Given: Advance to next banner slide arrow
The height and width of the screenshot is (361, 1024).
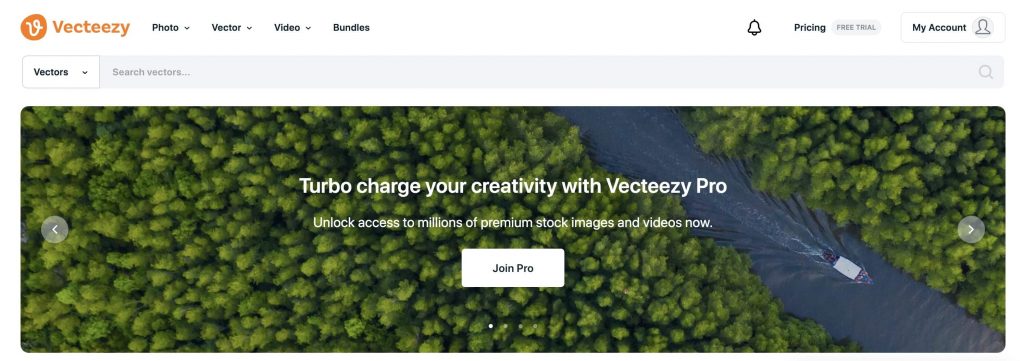Looking at the screenshot, I should (x=971, y=230).
